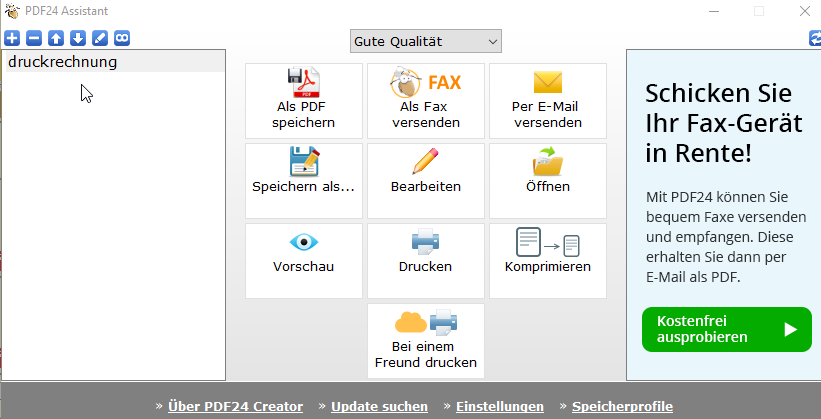Click the Bearbeiten pencil tile
Screen dimensions: 821x419
(x=426, y=181)
